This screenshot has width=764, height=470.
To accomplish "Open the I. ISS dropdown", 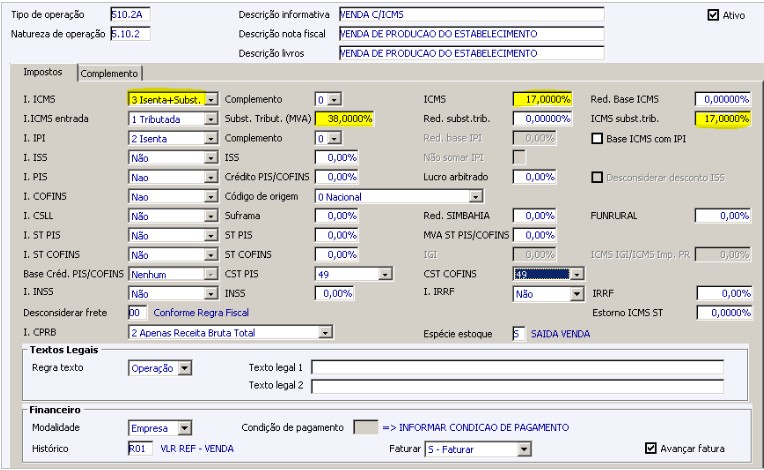I will [x=211, y=158].
